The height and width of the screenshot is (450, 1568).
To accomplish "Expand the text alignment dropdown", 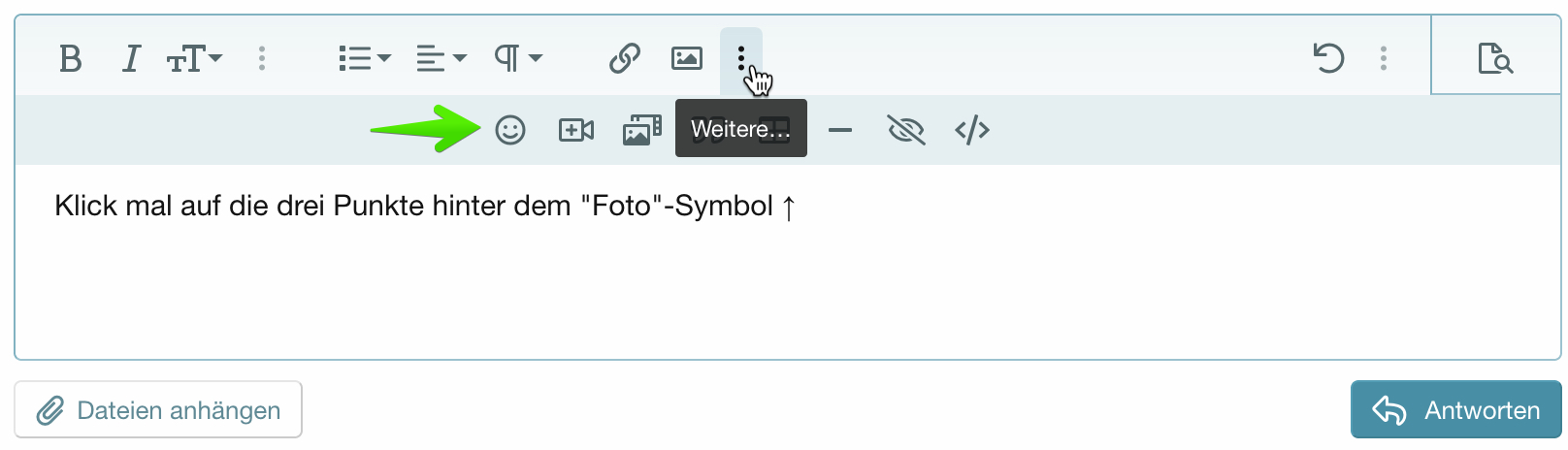I will tap(441, 59).
